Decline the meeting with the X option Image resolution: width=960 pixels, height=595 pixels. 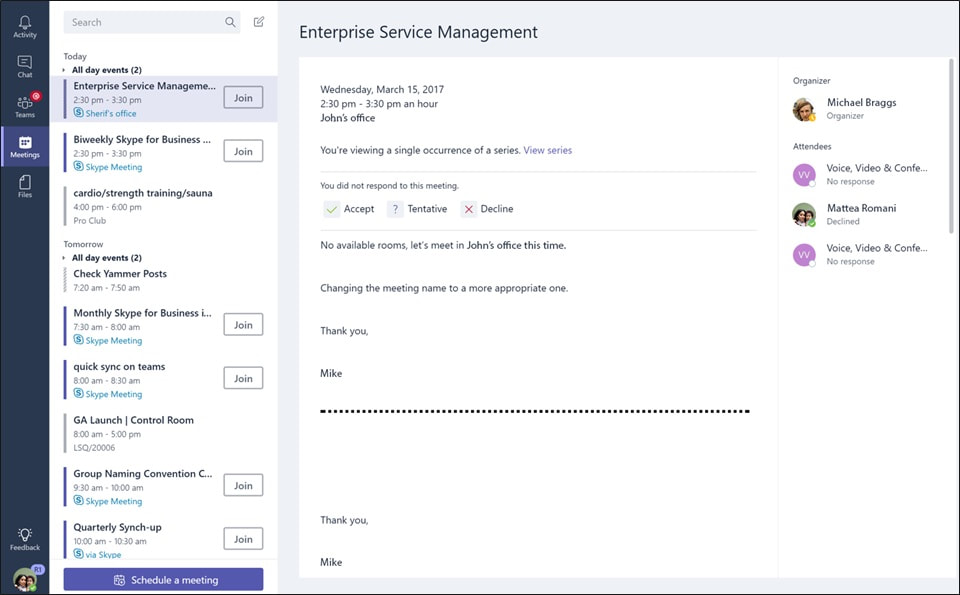coord(487,209)
